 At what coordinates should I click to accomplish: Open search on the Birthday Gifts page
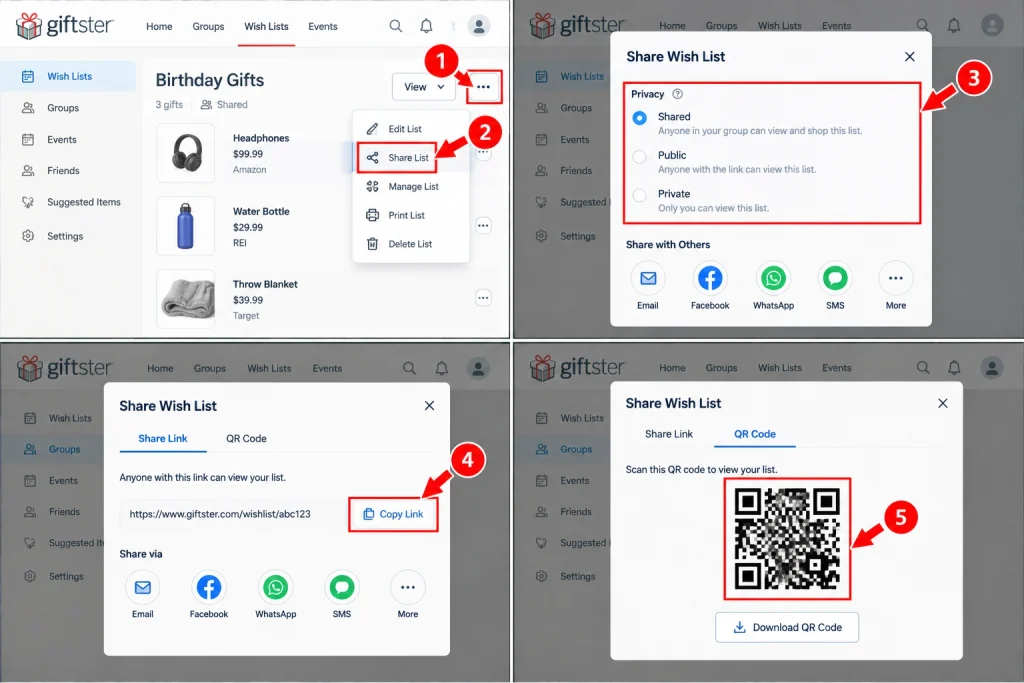point(396,26)
